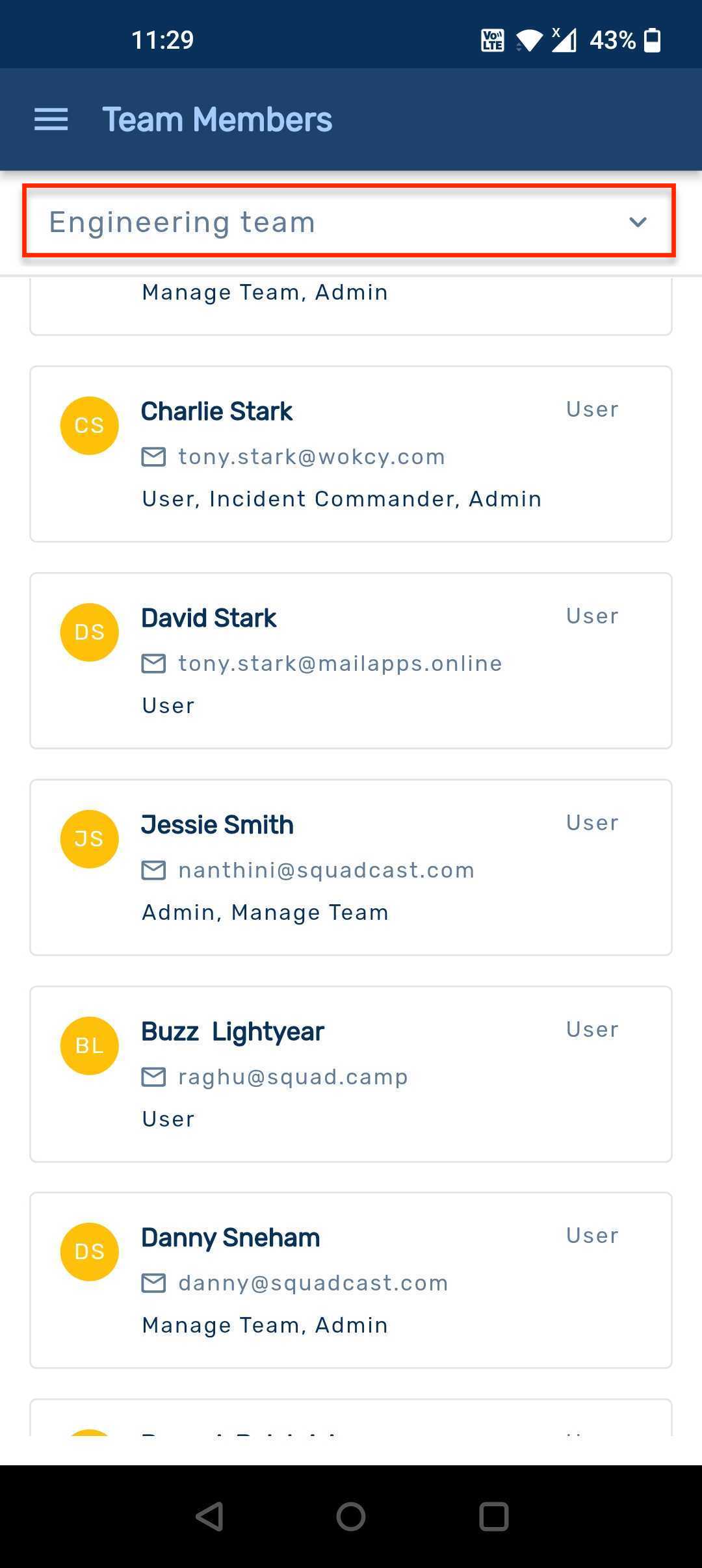Select the David Stark member name
This screenshot has height=1568, width=702.
point(209,618)
